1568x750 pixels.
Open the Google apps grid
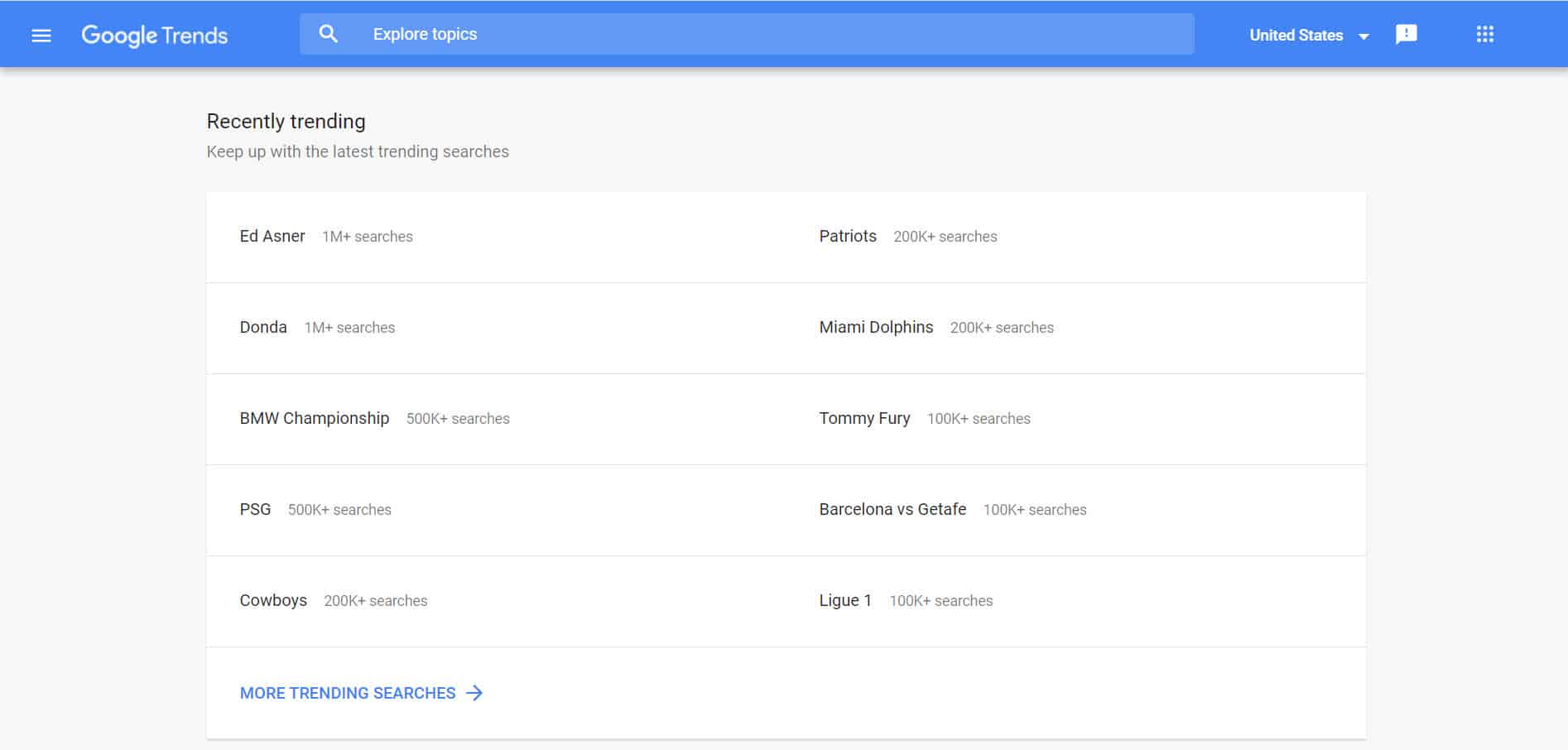tap(1484, 34)
